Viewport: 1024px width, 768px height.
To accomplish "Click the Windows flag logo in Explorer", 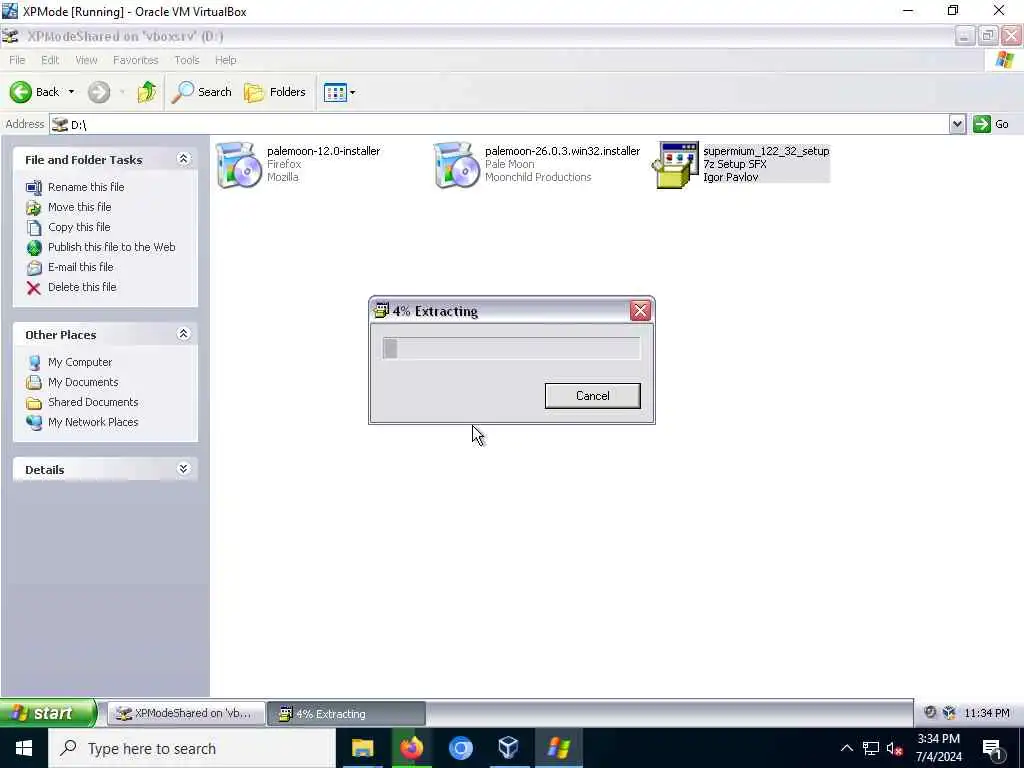I will 1004,60.
